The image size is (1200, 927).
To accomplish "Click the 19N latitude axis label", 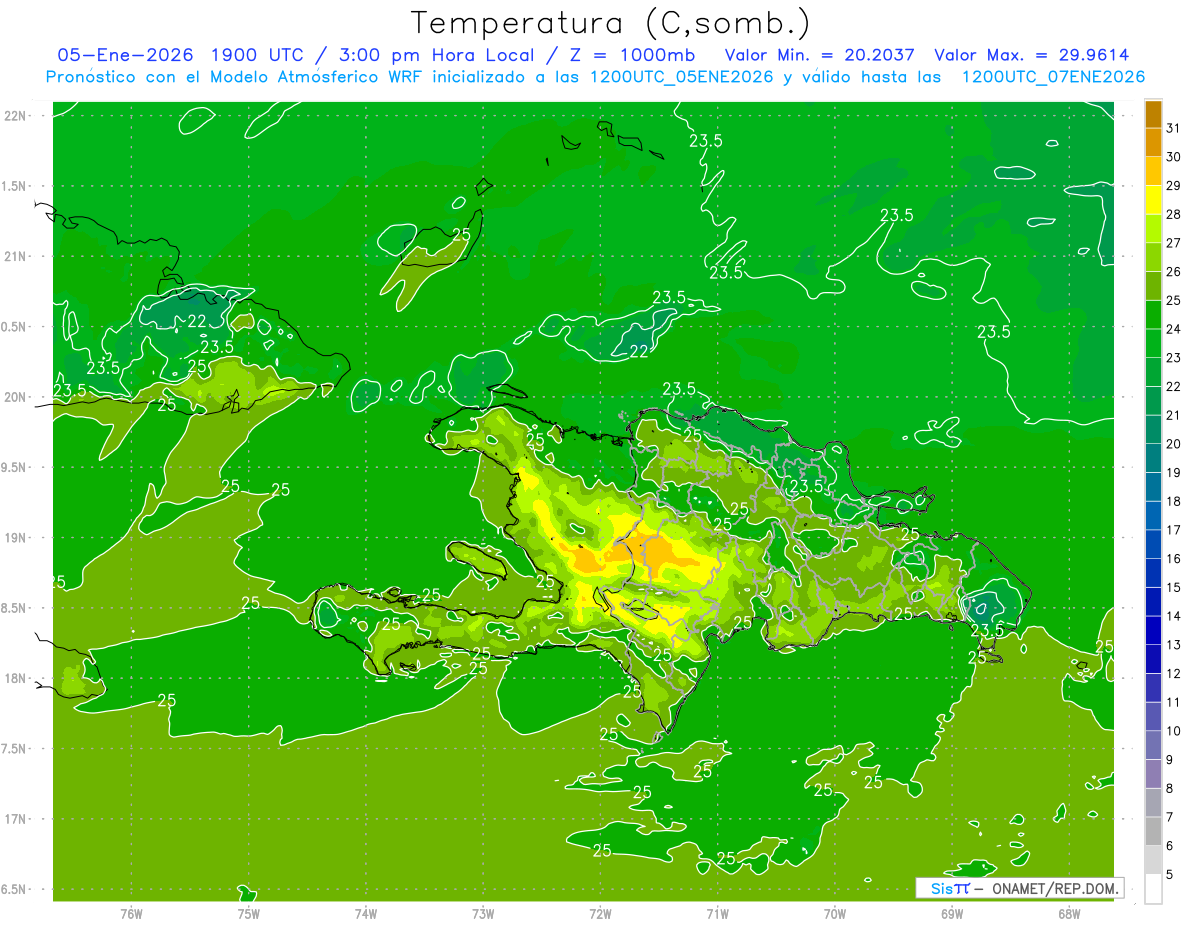I will tap(15, 537).
